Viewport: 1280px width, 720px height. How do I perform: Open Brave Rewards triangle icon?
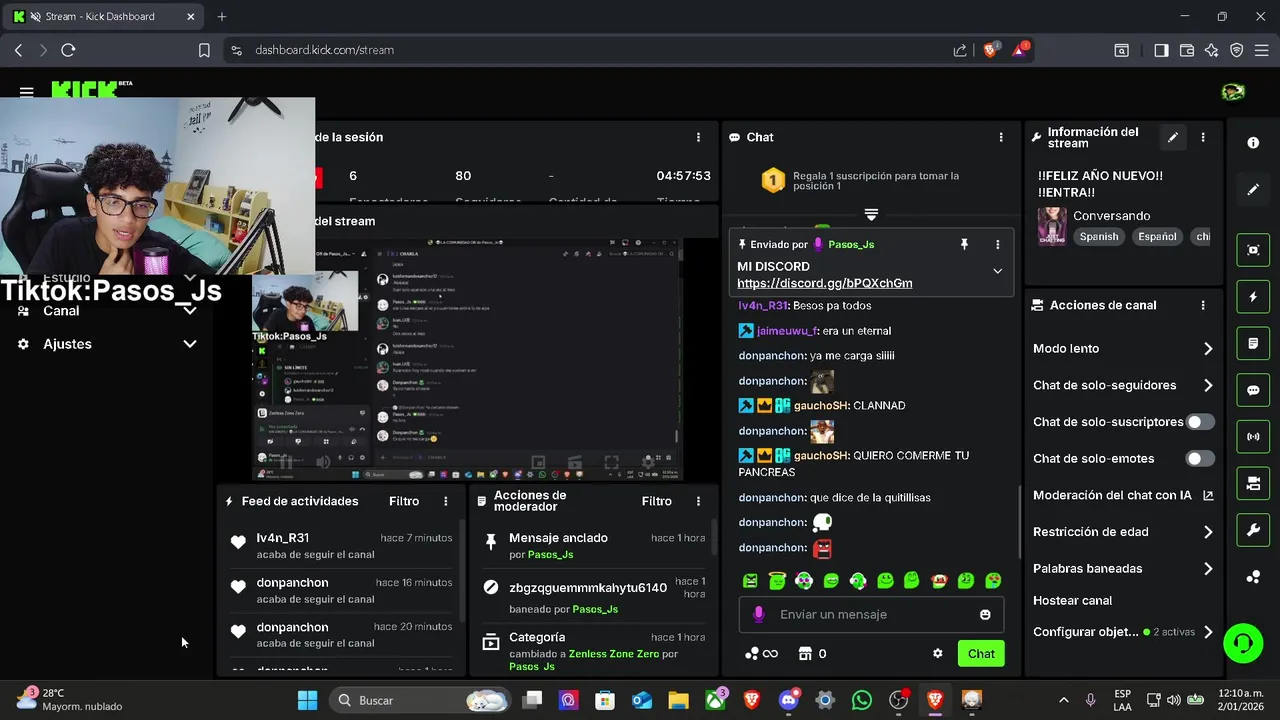[x=1020, y=49]
